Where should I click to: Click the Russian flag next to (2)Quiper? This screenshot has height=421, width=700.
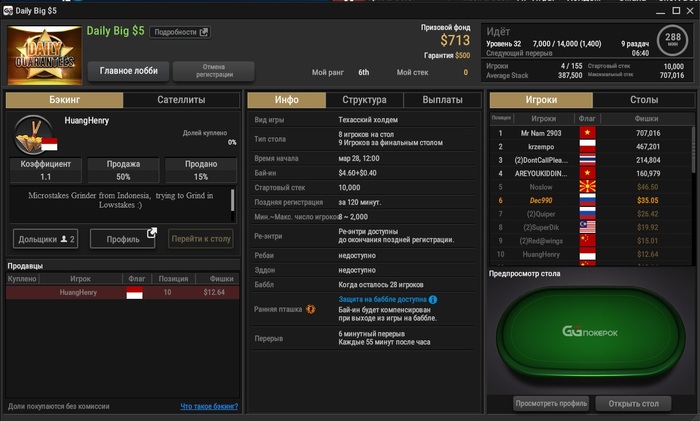(587, 213)
